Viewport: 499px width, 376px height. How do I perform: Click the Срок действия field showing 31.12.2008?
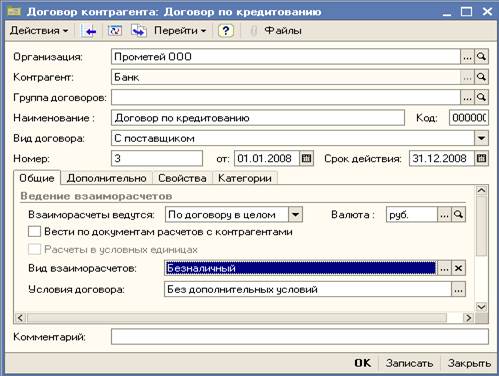(x=442, y=158)
